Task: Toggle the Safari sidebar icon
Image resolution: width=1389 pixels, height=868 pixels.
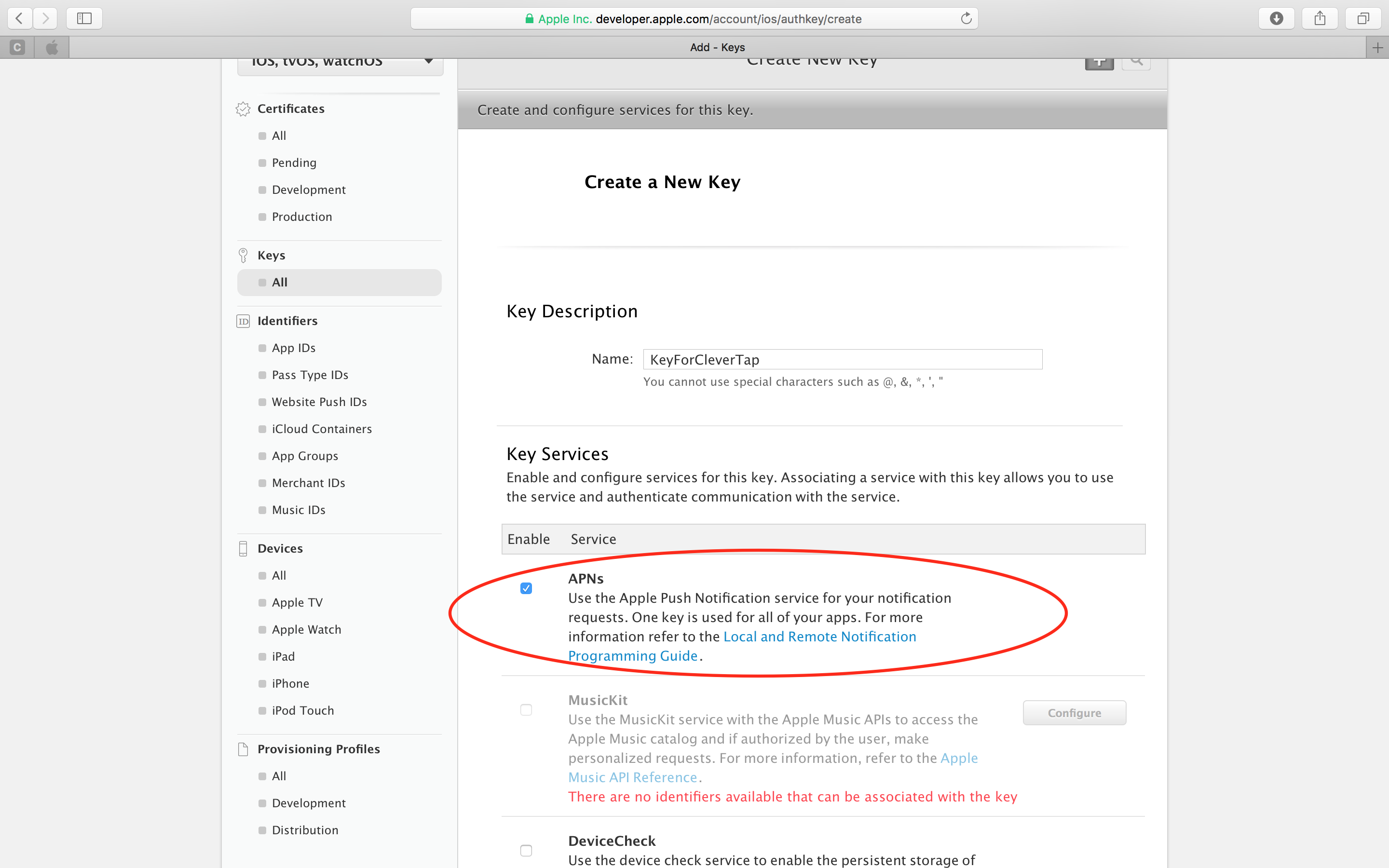Action: click(x=84, y=18)
